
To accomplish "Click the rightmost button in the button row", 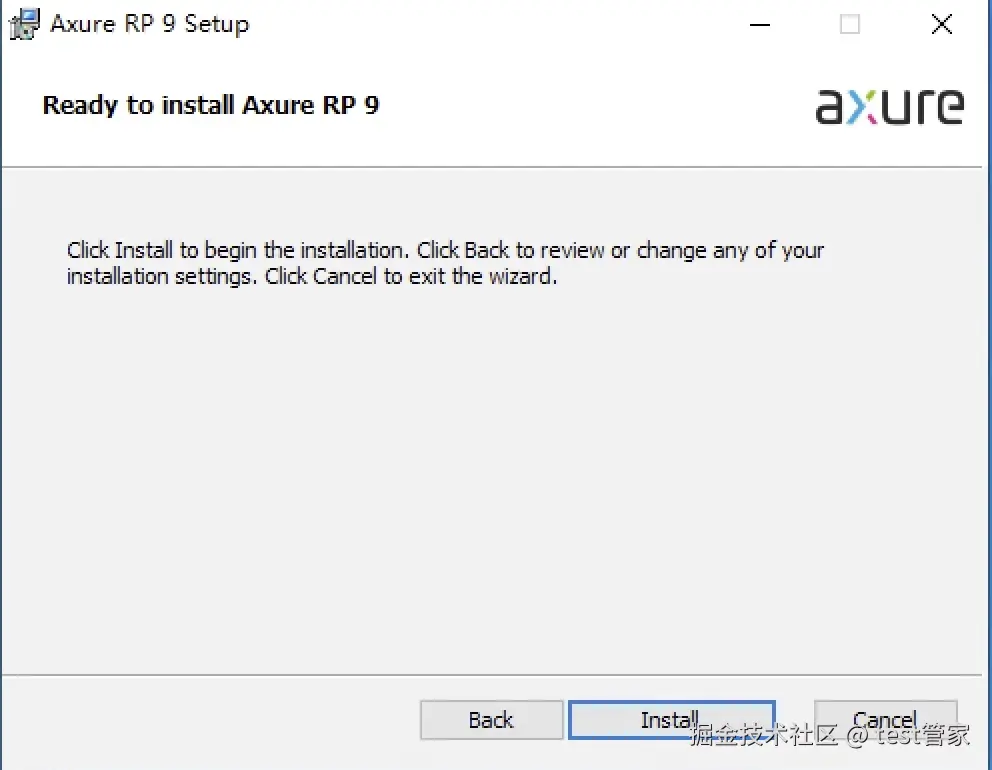I will (x=884, y=719).
